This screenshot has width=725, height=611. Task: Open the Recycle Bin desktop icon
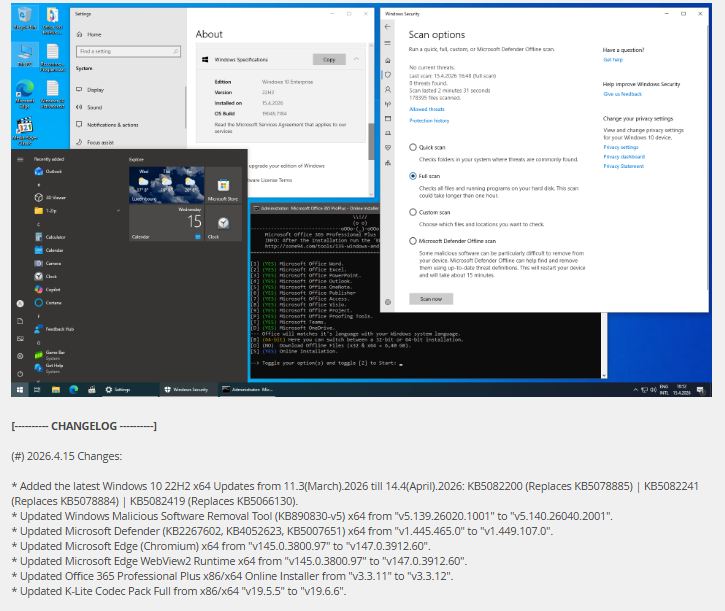pyautogui.click(x=25, y=19)
